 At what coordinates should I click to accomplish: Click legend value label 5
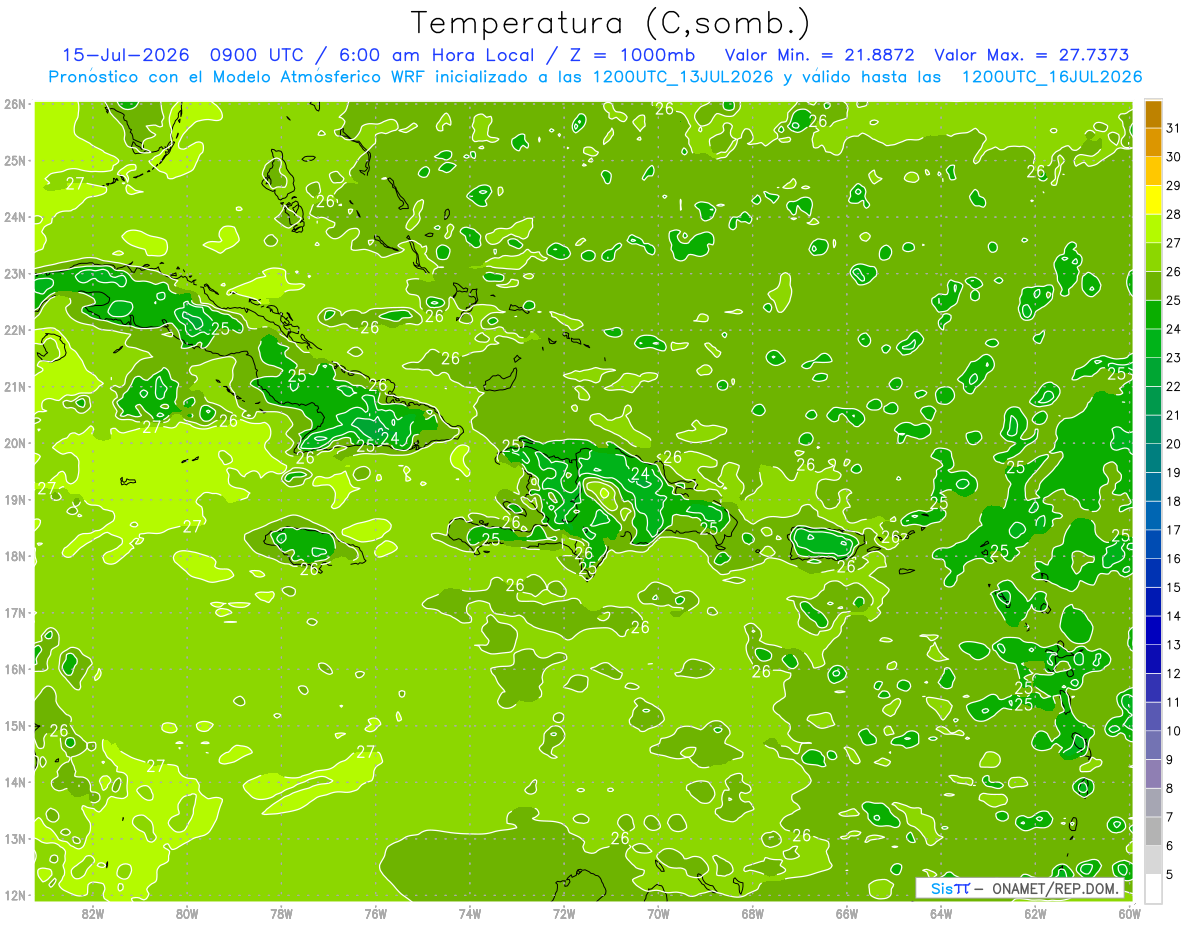1170,875
